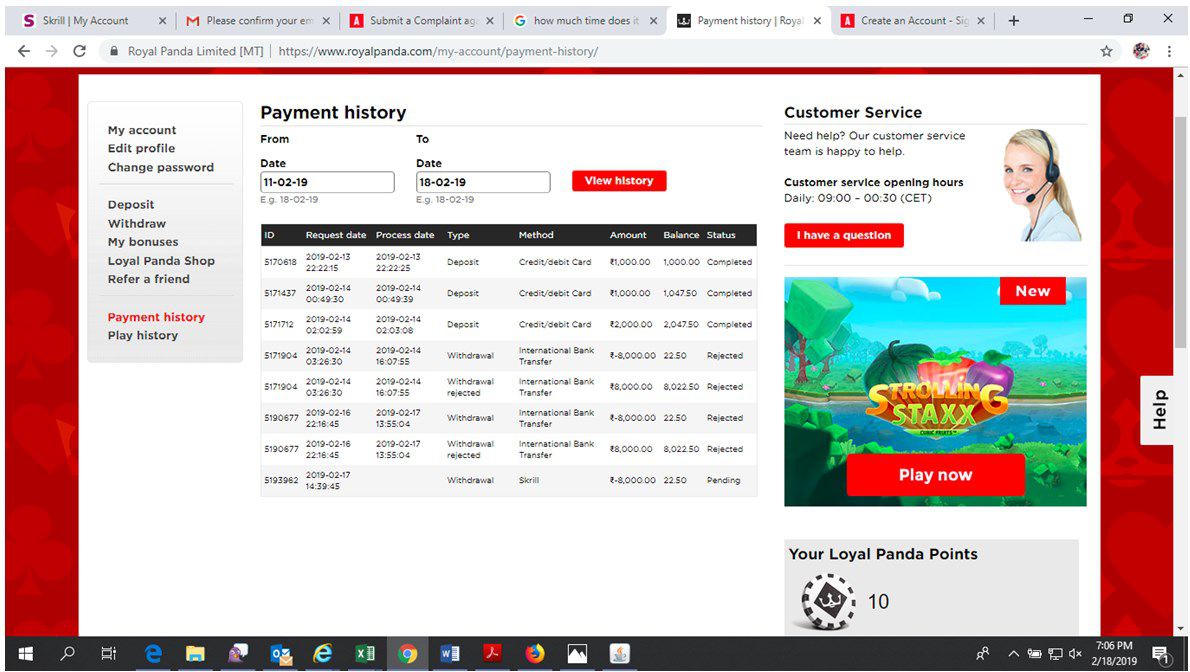
Task: Click the Pending status cell
Action: (x=723, y=480)
